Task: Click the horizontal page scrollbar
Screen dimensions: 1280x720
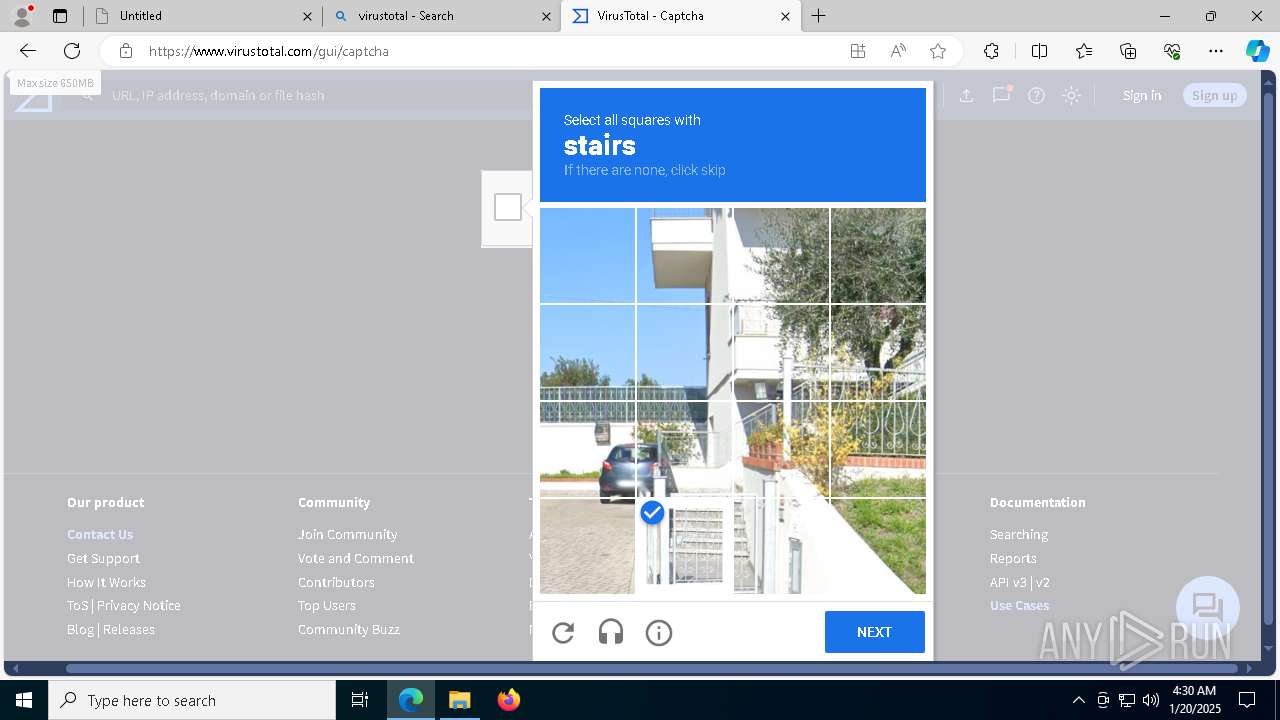Action: coord(653,668)
